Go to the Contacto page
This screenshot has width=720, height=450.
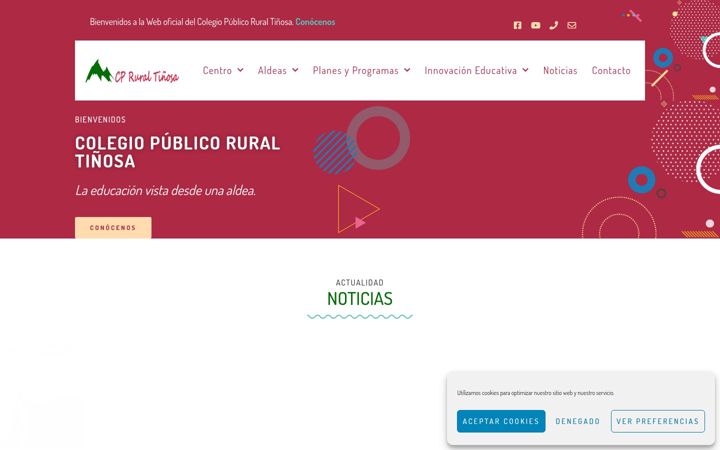click(611, 70)
